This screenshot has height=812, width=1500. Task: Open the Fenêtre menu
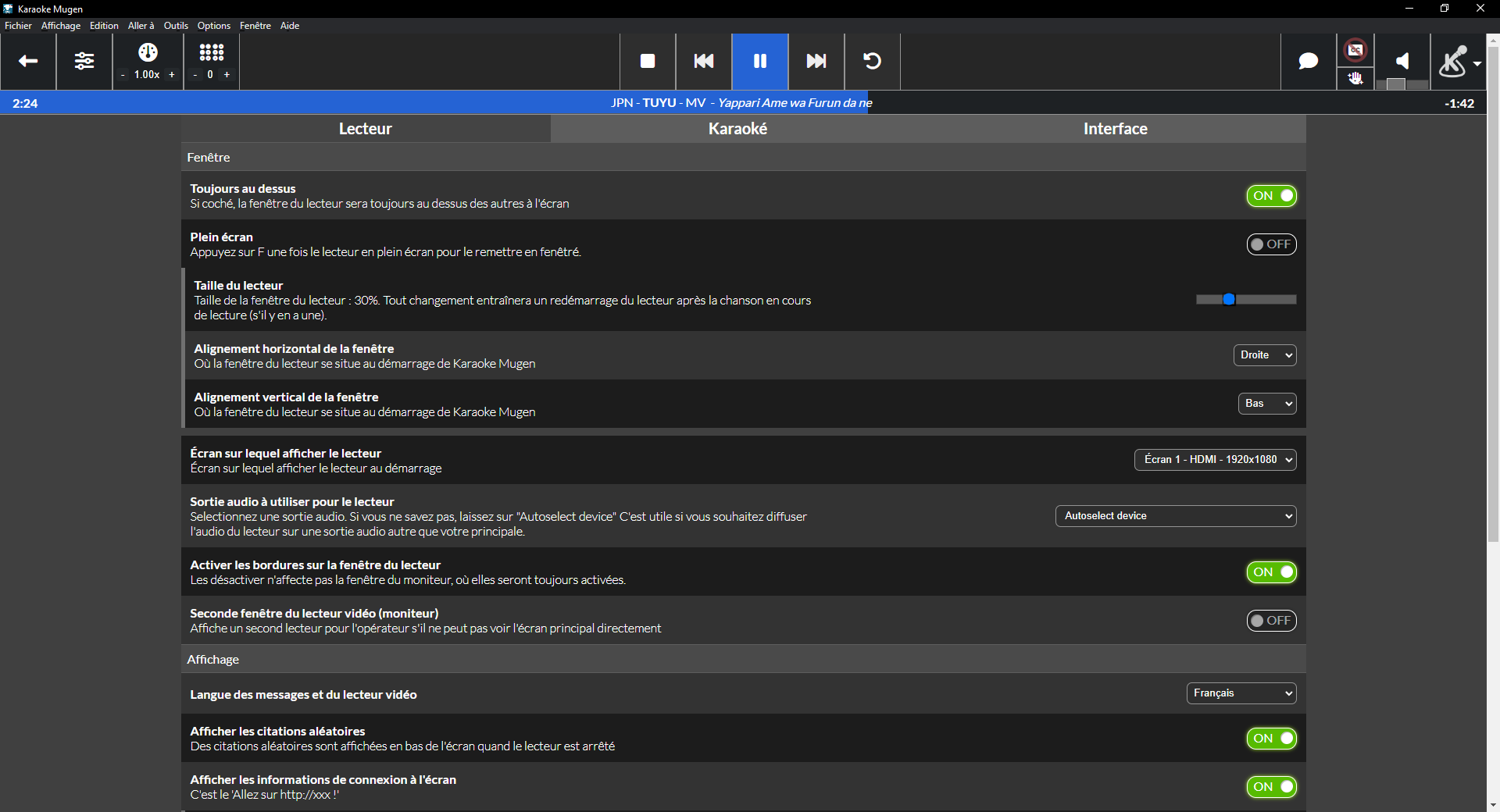click(x=255, y=26)
